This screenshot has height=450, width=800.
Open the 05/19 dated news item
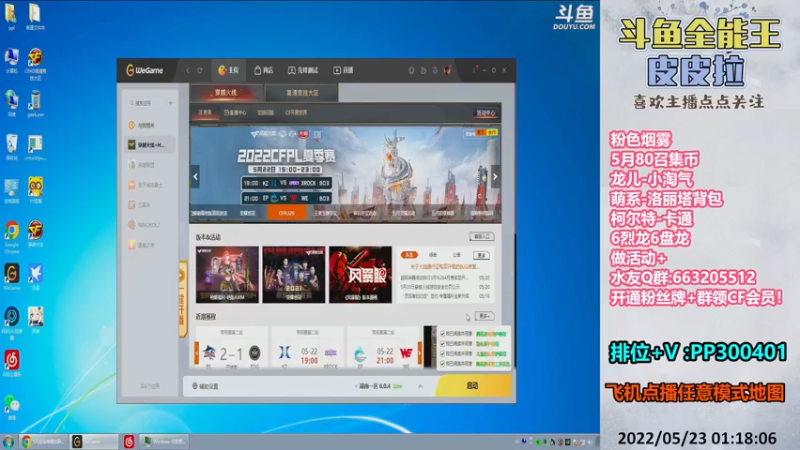tap(445, 296)
